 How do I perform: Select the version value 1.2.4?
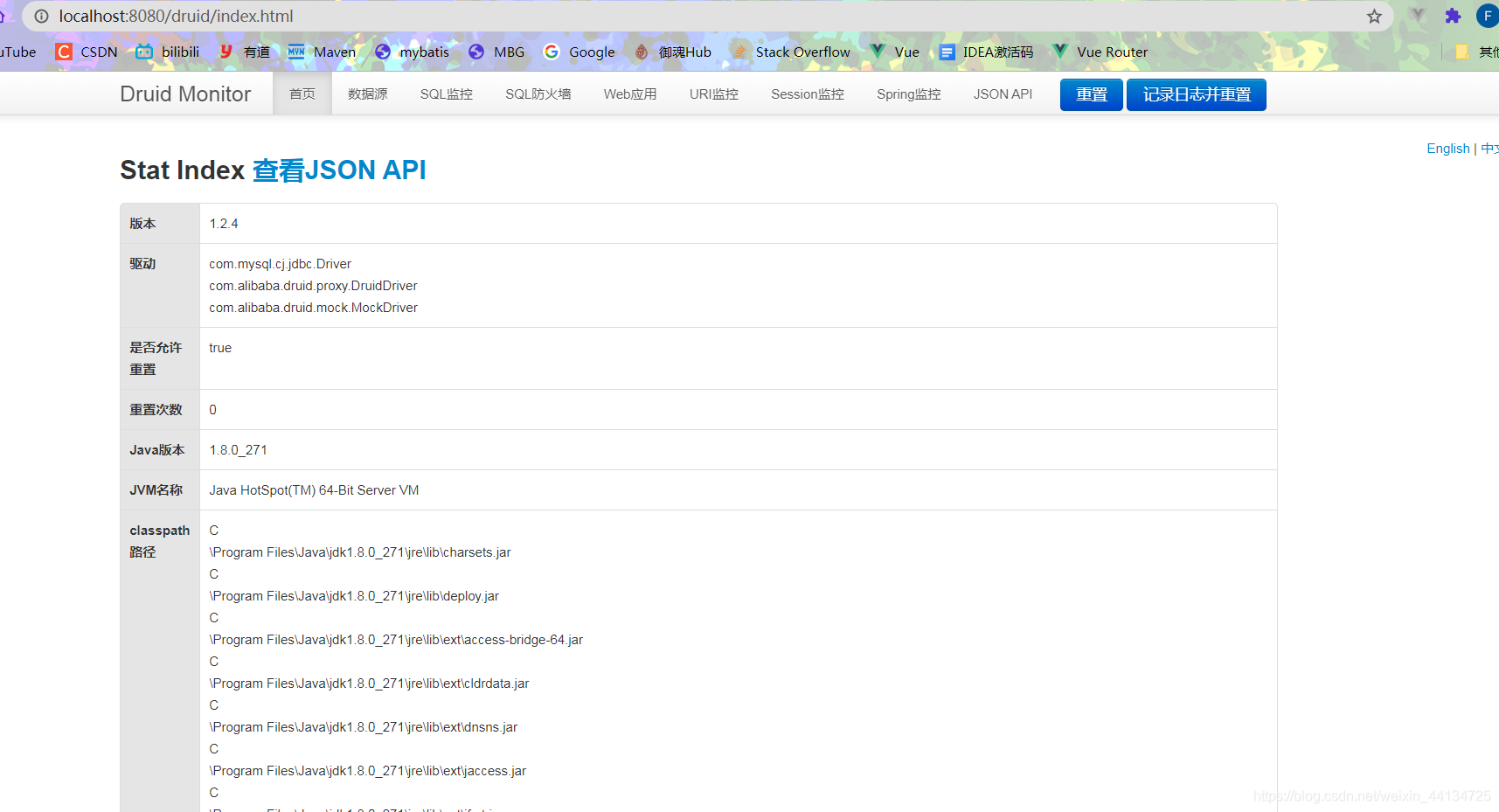coord(224,224)
